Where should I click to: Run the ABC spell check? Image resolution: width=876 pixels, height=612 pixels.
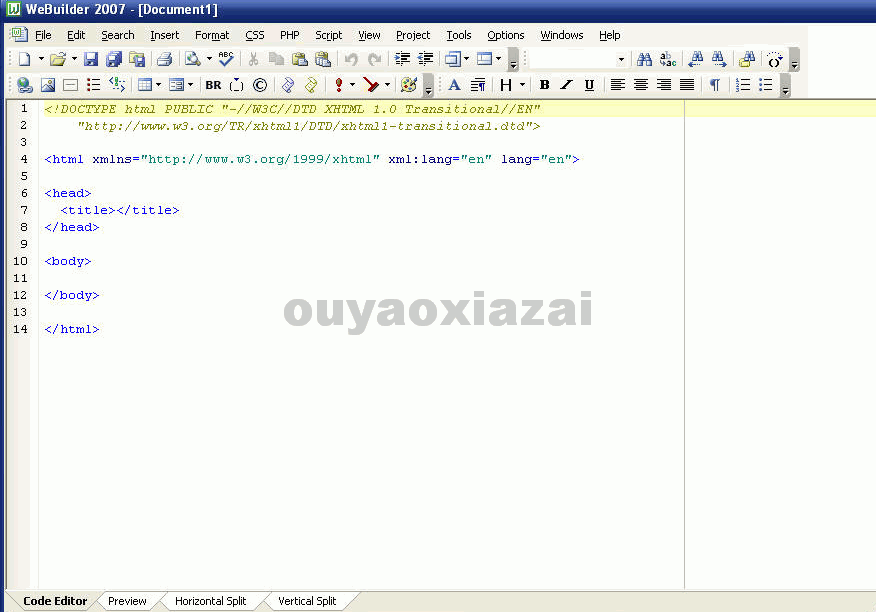(226, 59)
